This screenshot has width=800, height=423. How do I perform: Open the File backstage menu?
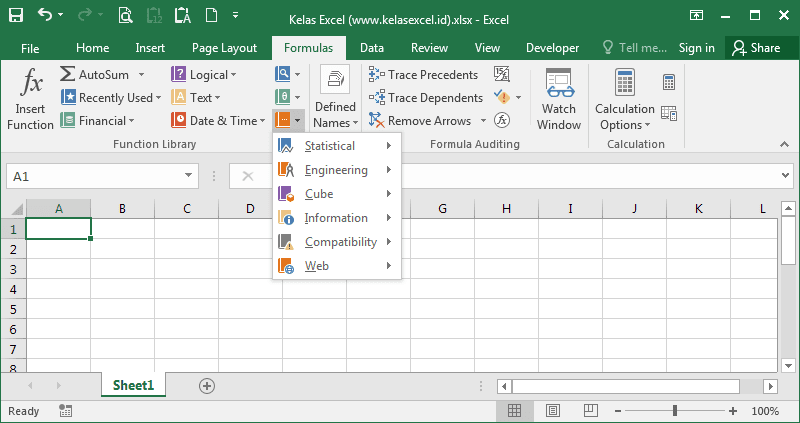coord(30,48)
